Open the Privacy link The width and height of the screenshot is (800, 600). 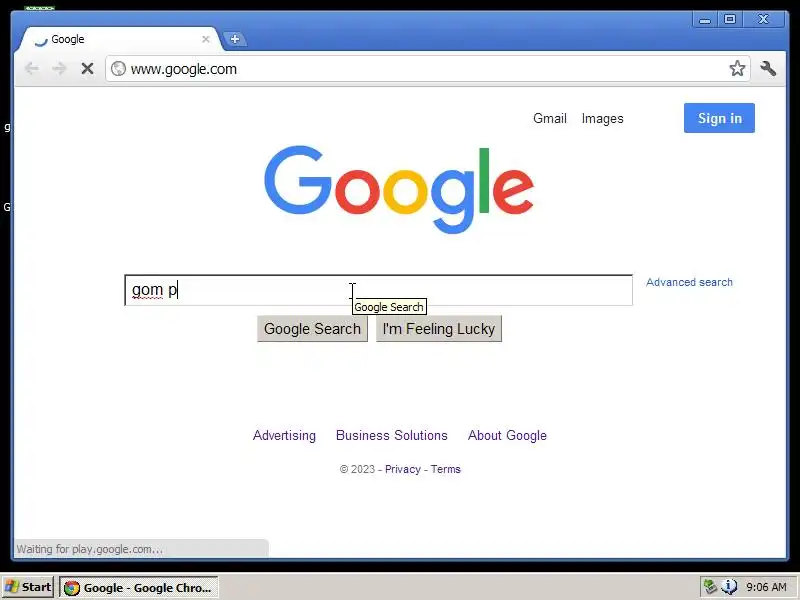[x=403, y=469]
